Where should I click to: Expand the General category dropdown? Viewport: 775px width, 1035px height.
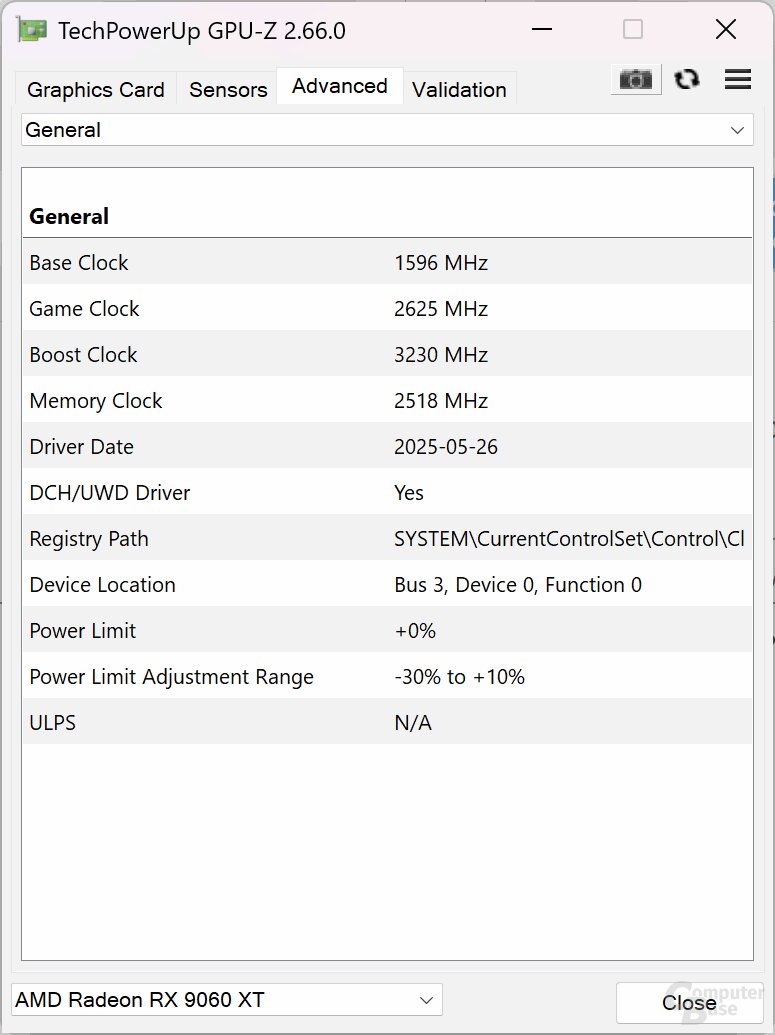click(x=387, y=130)
